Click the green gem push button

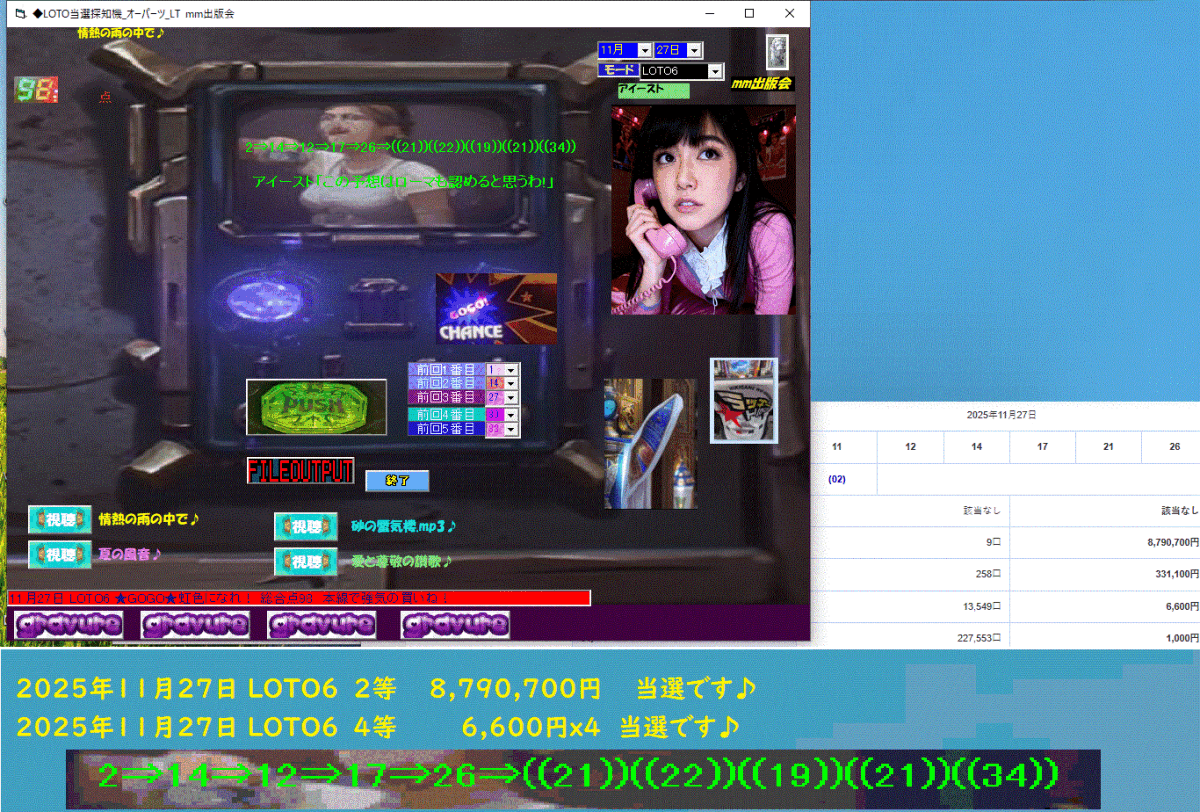[x=316, y=407]
